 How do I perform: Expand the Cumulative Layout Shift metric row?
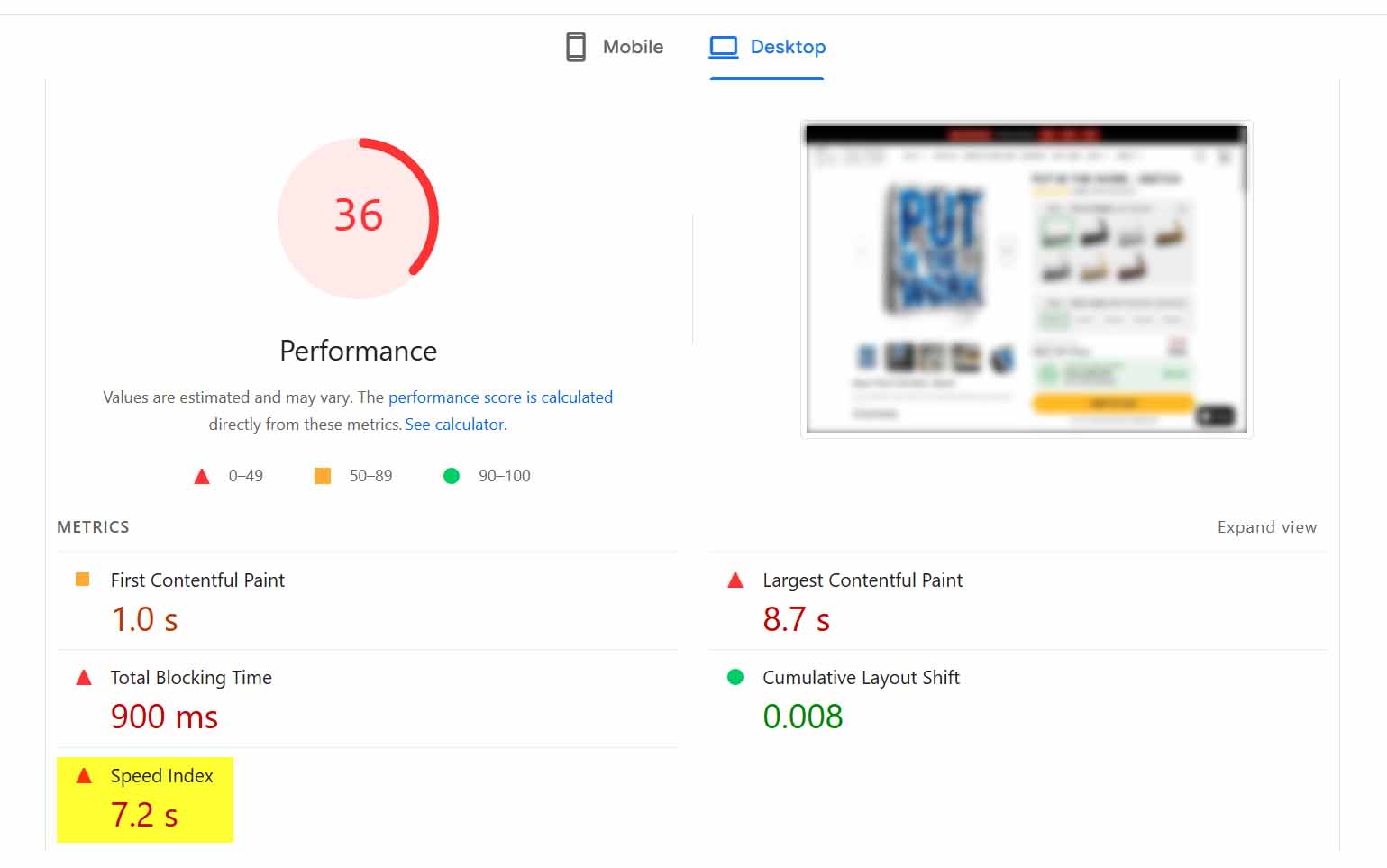click(x=861, y=677)
